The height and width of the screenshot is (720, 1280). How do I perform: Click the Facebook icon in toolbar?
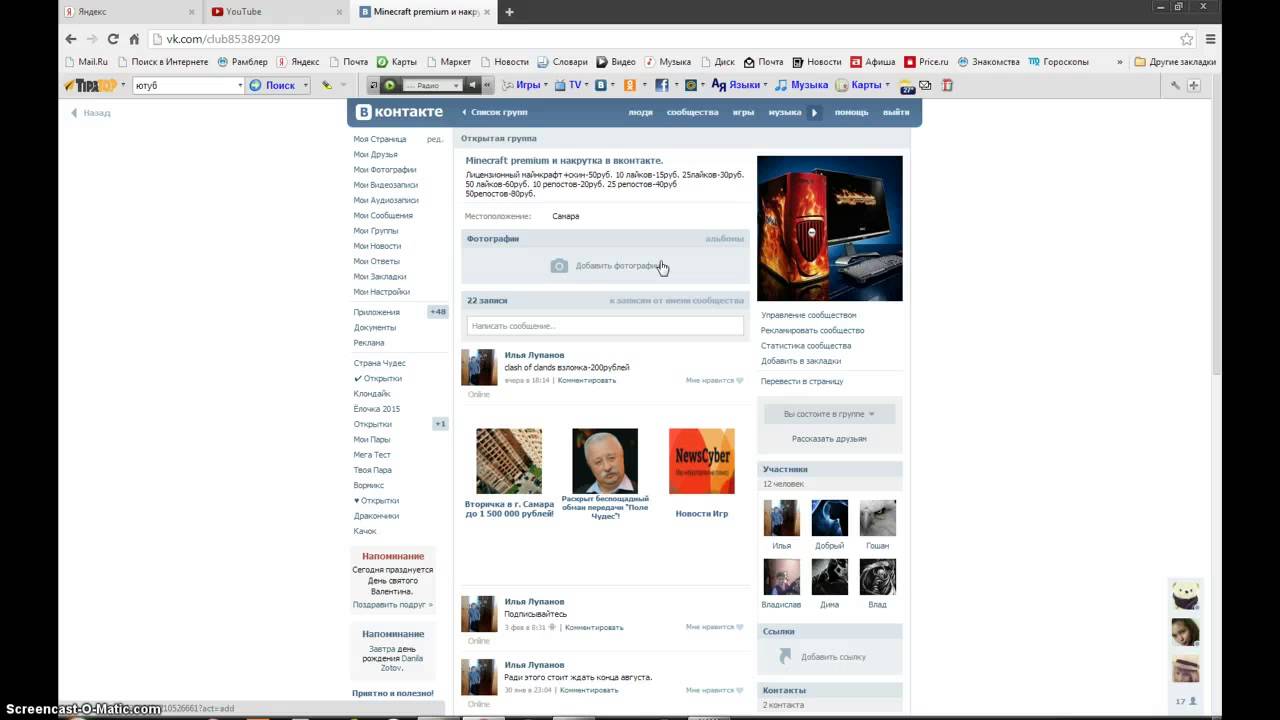[x=661, y=85]
